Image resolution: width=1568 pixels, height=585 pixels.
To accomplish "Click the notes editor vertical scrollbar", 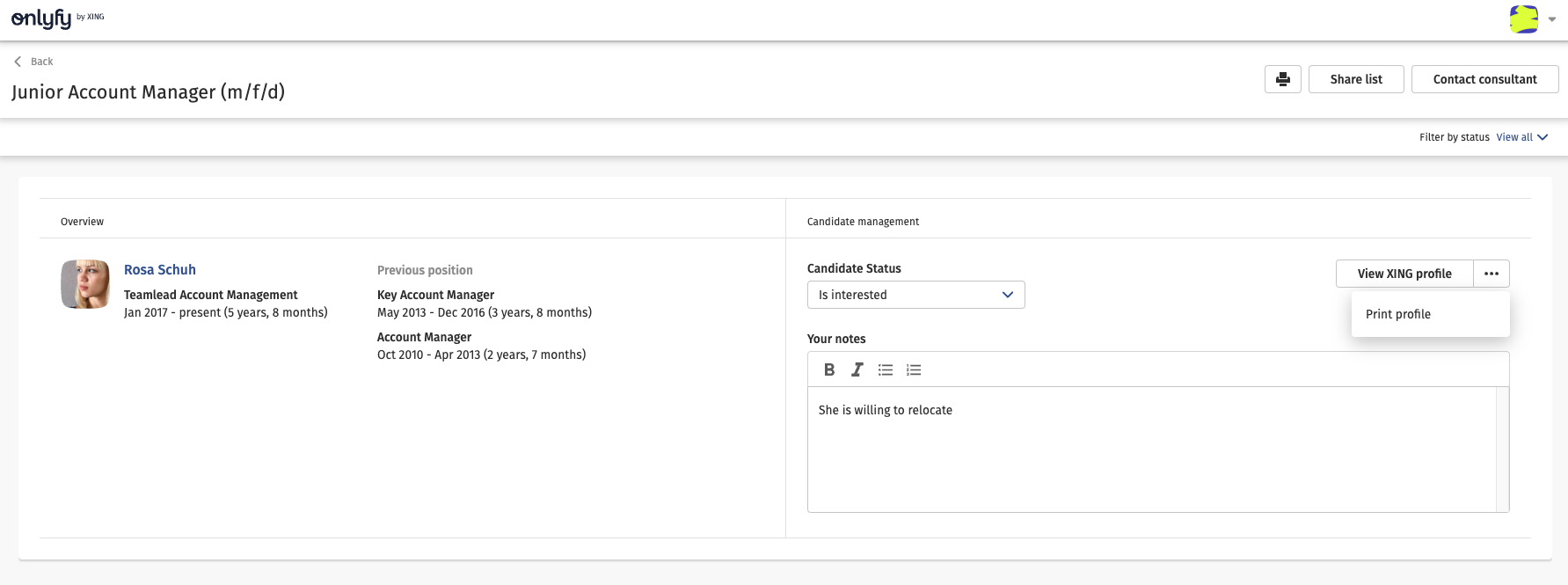I will [x=1502, y=449].
